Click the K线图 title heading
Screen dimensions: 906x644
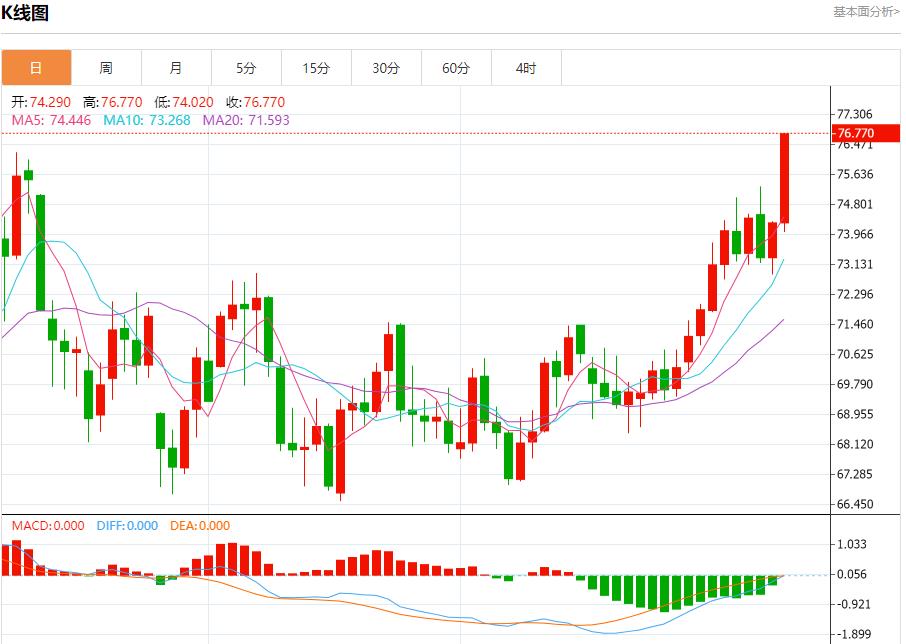(x=25, y=13)
